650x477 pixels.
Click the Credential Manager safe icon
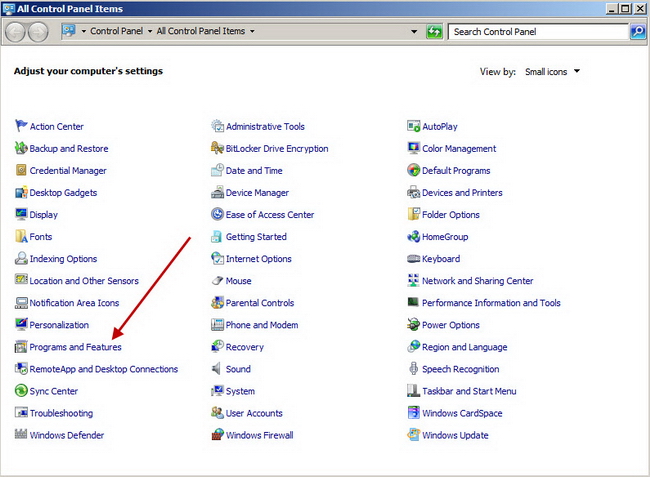pyautogui.click(x=21, y=170)
